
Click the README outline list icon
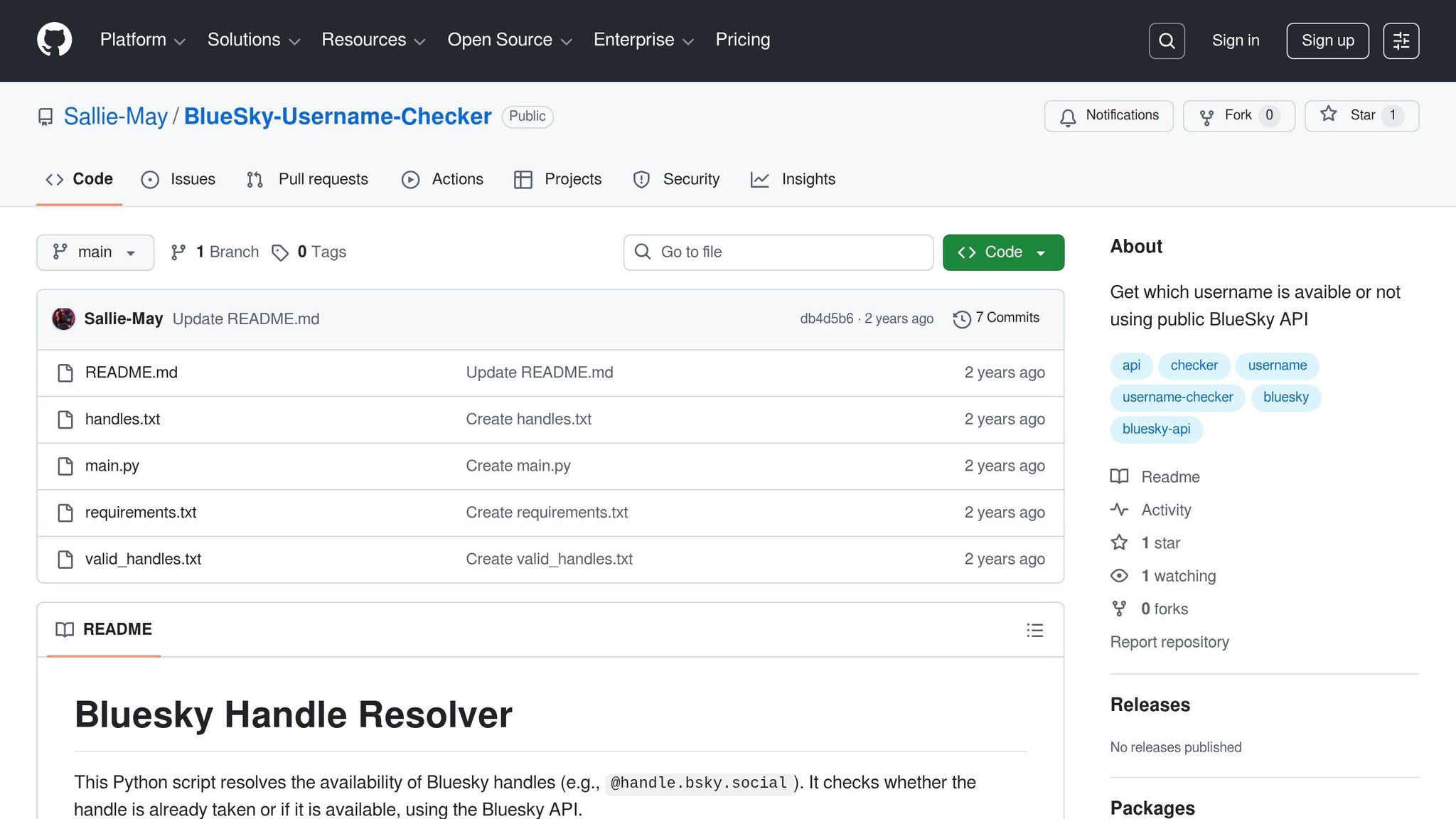point(1034,630)
